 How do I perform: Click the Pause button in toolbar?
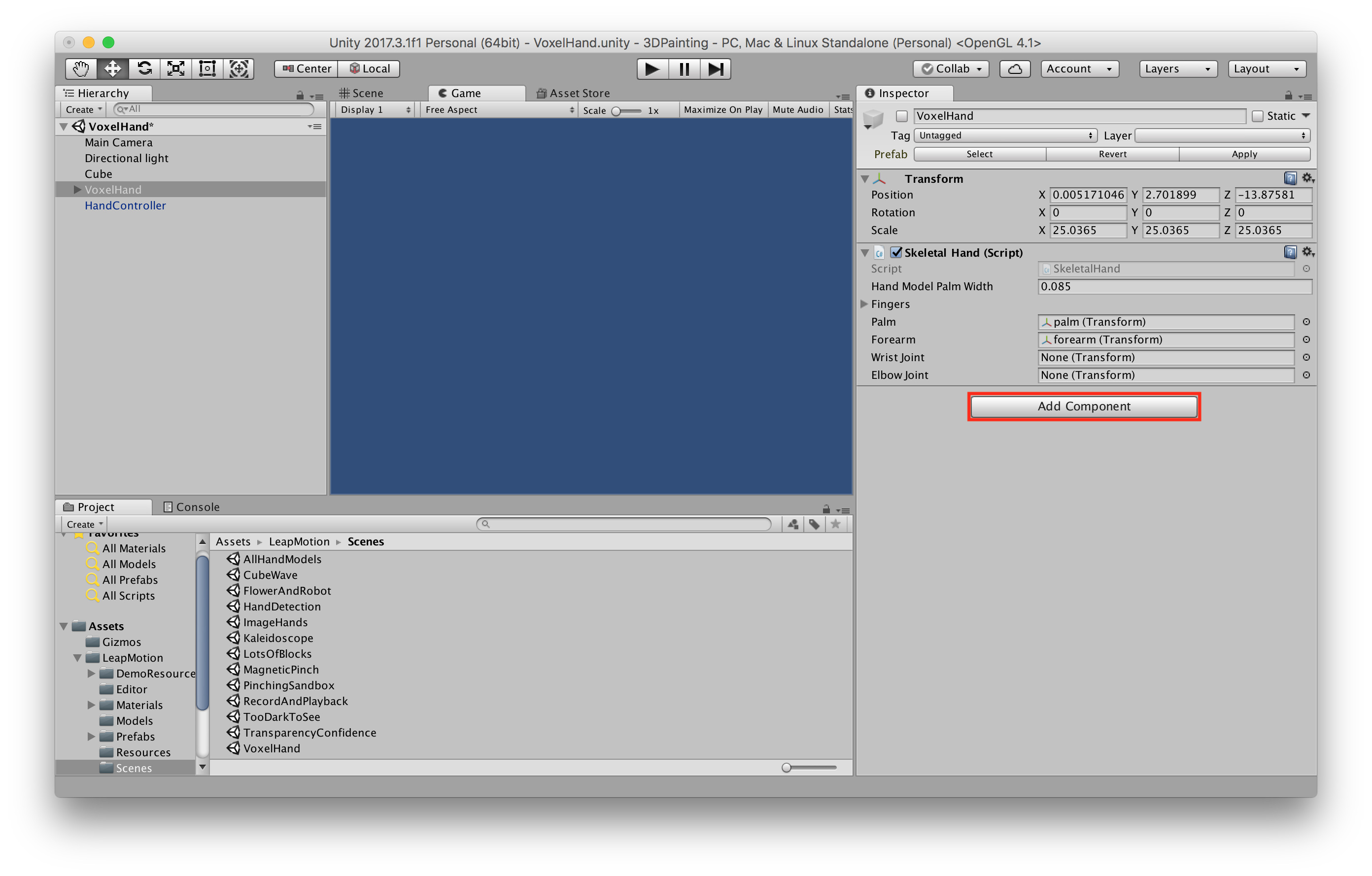pos(683,67)
